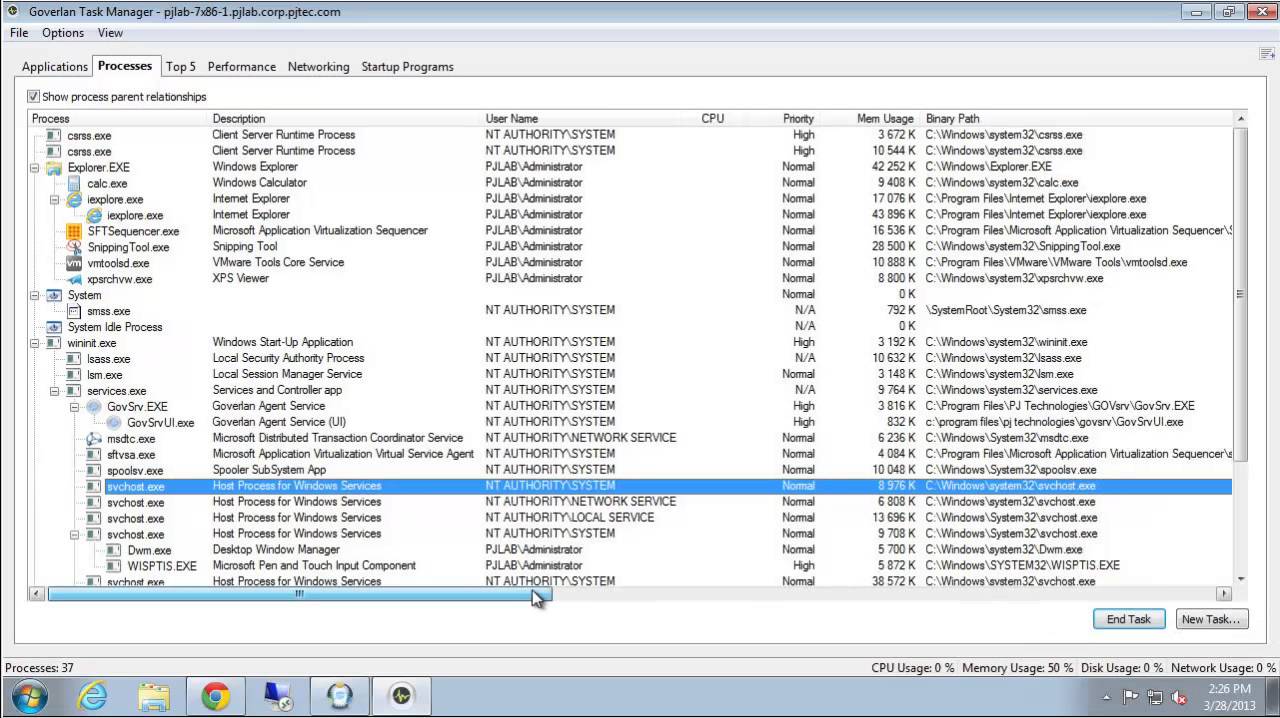Screen dimensions: 1280x718
Task: Show hidden tray icons arrow
Action: coord(1106,697)
